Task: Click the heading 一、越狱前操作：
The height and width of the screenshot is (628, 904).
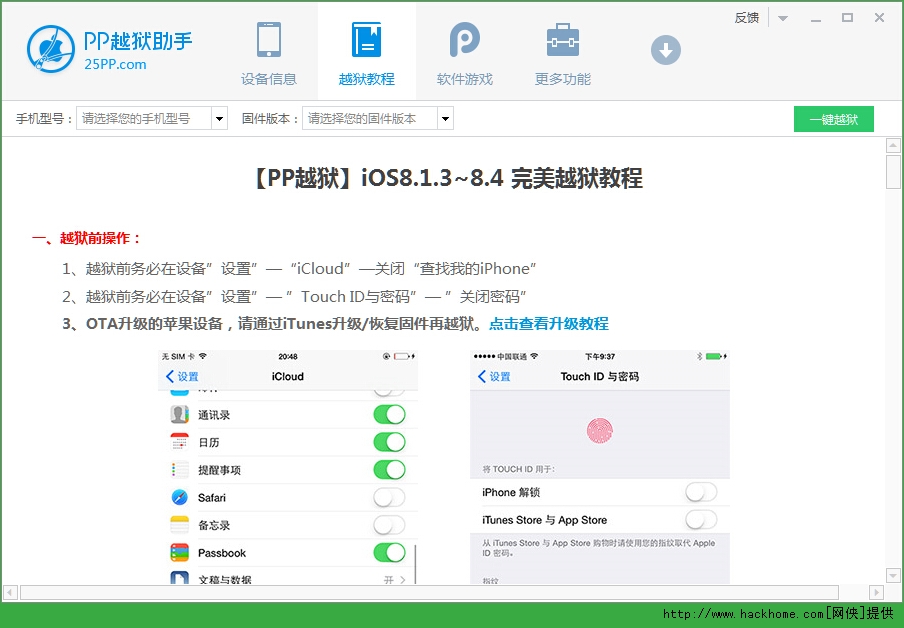Action: (86, 238)
